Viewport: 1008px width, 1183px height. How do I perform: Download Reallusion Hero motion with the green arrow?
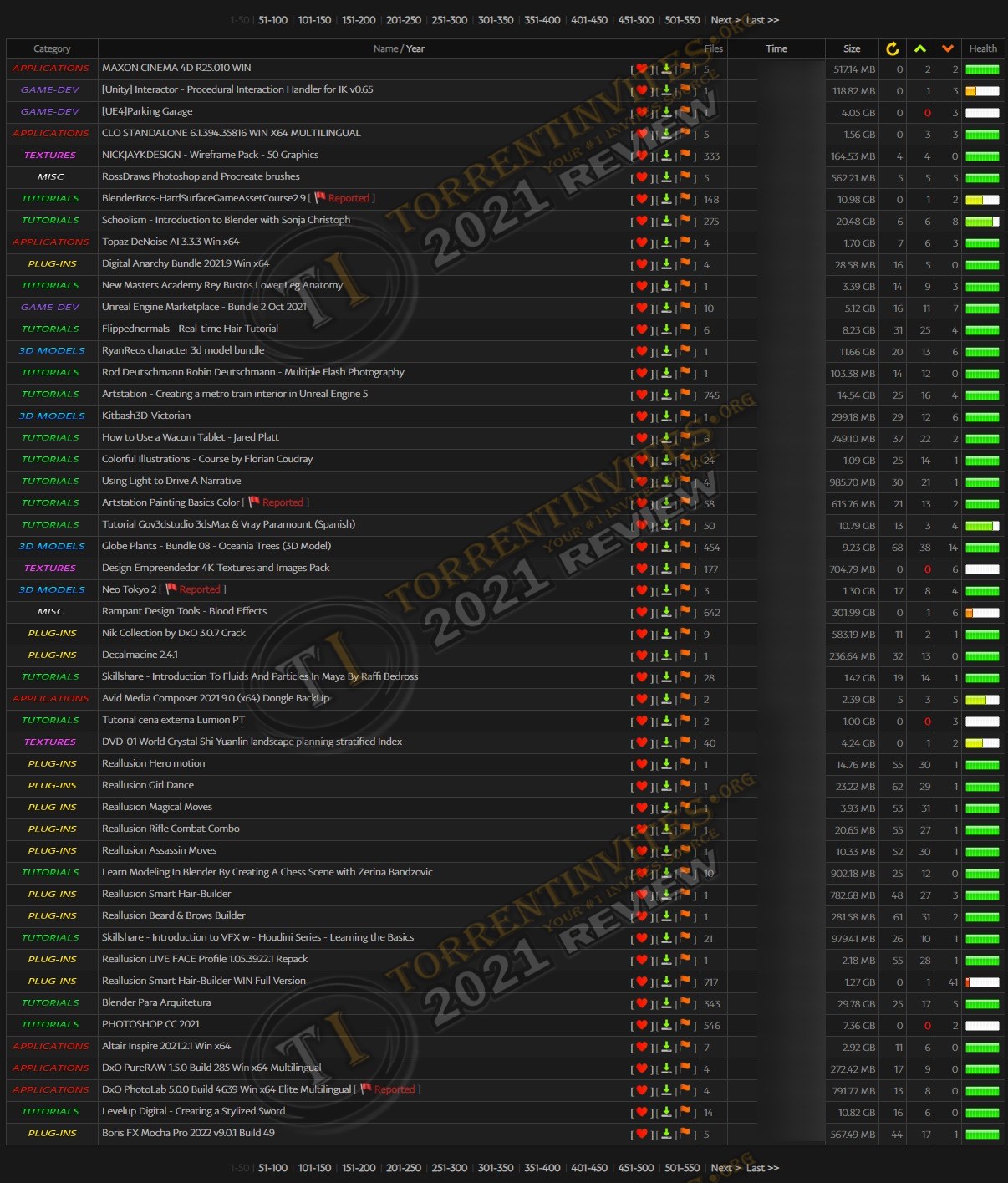(666, 764)
